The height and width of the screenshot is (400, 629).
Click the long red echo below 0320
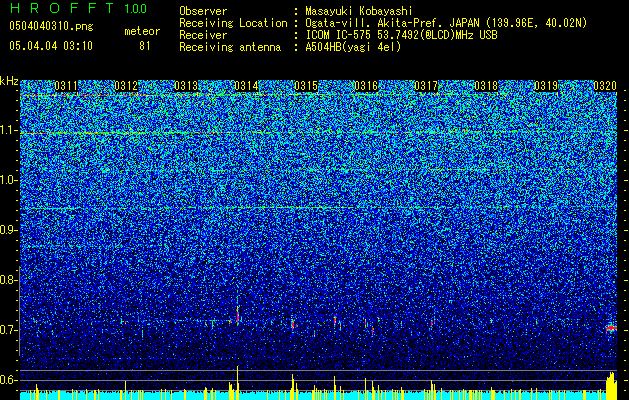(x=611, y=328)
